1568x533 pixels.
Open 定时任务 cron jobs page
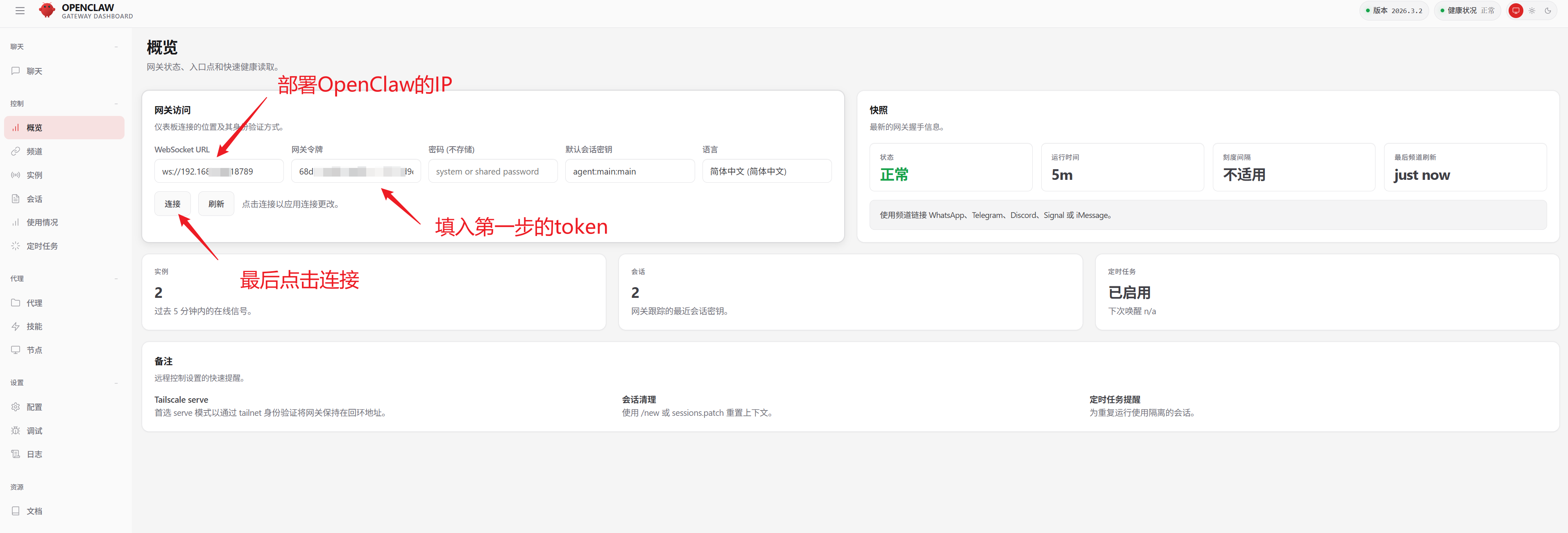pos(42,246)
